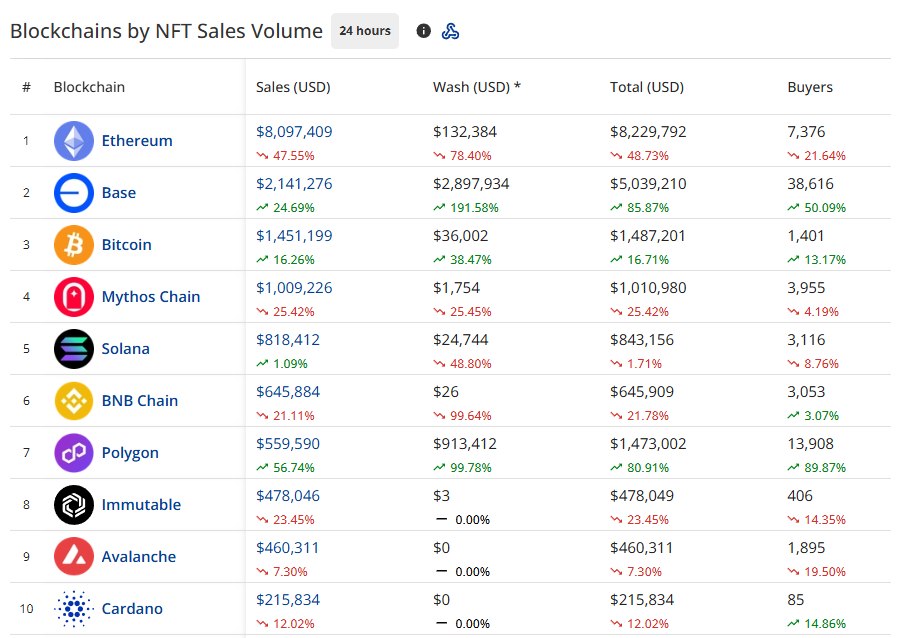Click the Solana logo icon

click(x=73, y=349)
